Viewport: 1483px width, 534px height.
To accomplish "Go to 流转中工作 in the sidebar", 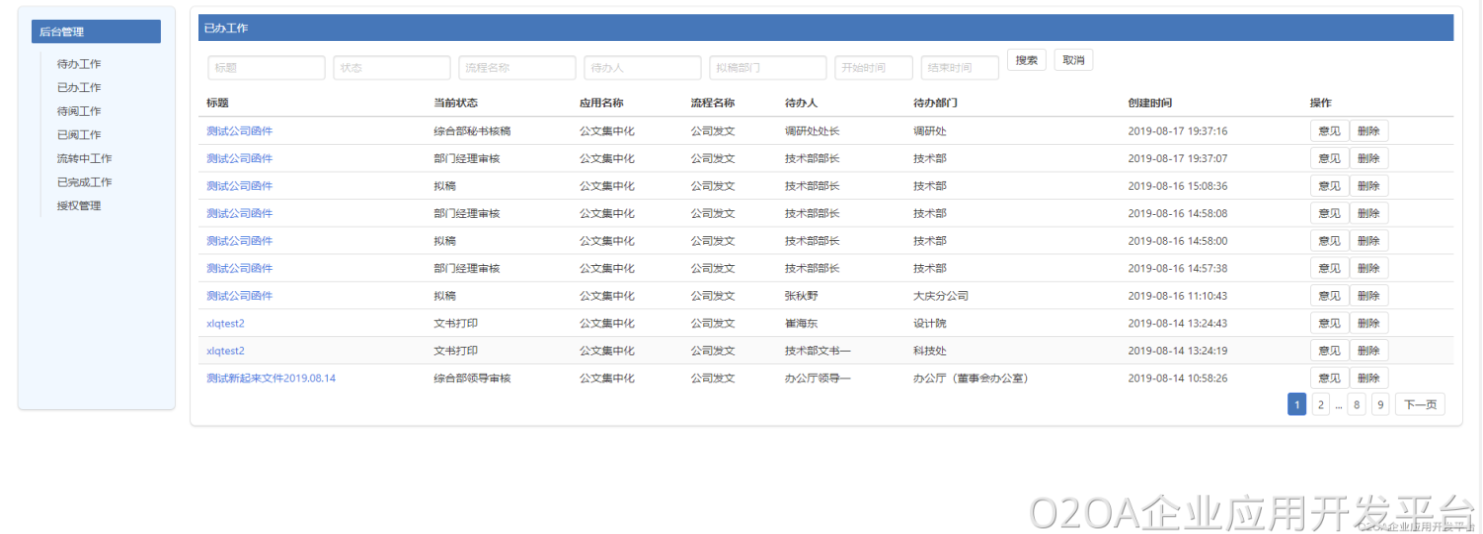I will tap(84, 158).
